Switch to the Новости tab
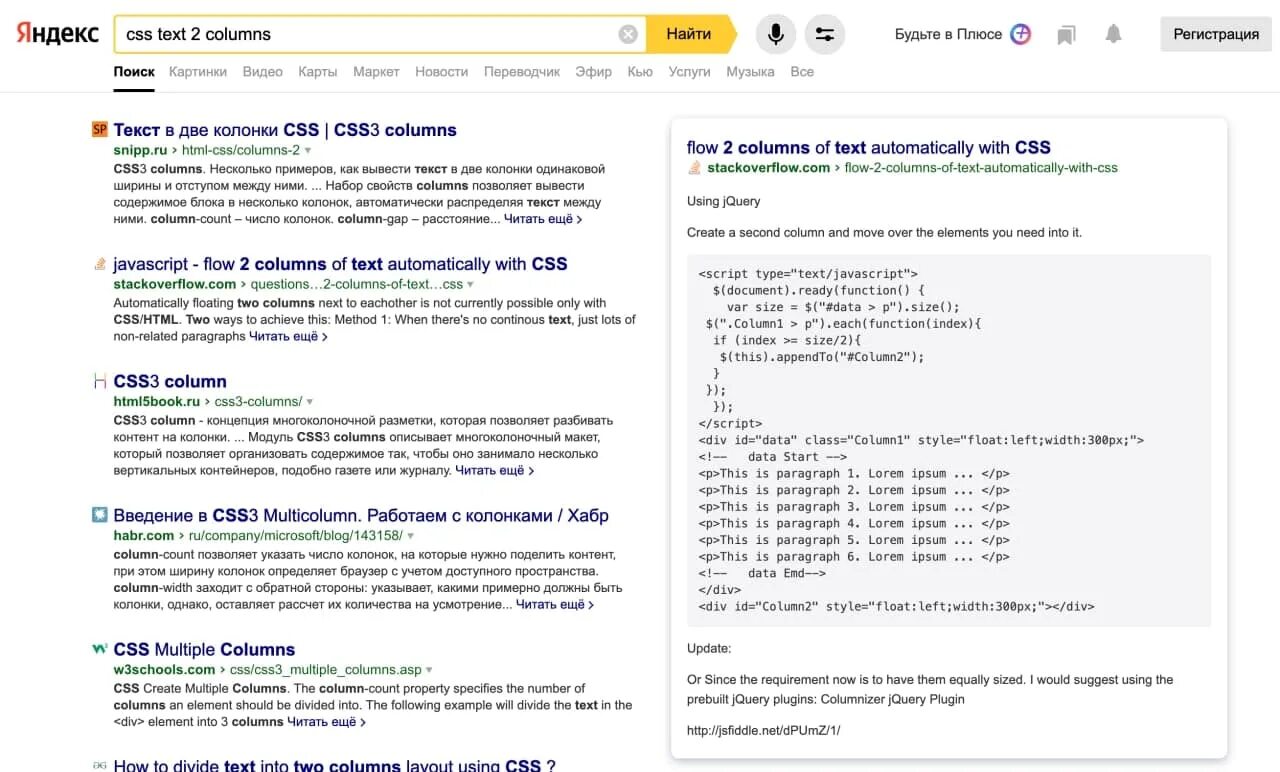The height and width of the screenshot is (772, 1280). point(441,72)
